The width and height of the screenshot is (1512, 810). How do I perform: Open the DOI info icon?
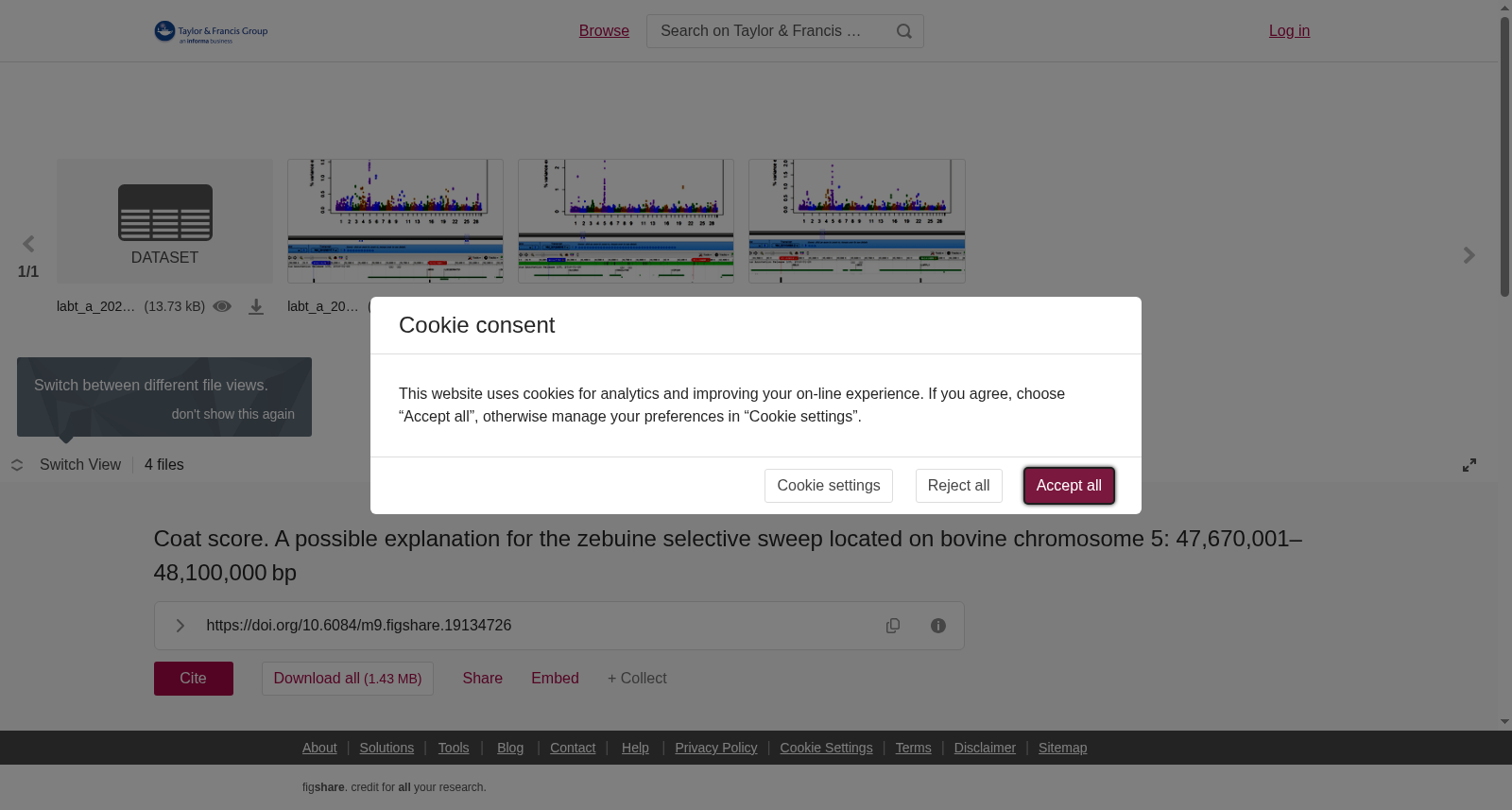coord(938,626)
